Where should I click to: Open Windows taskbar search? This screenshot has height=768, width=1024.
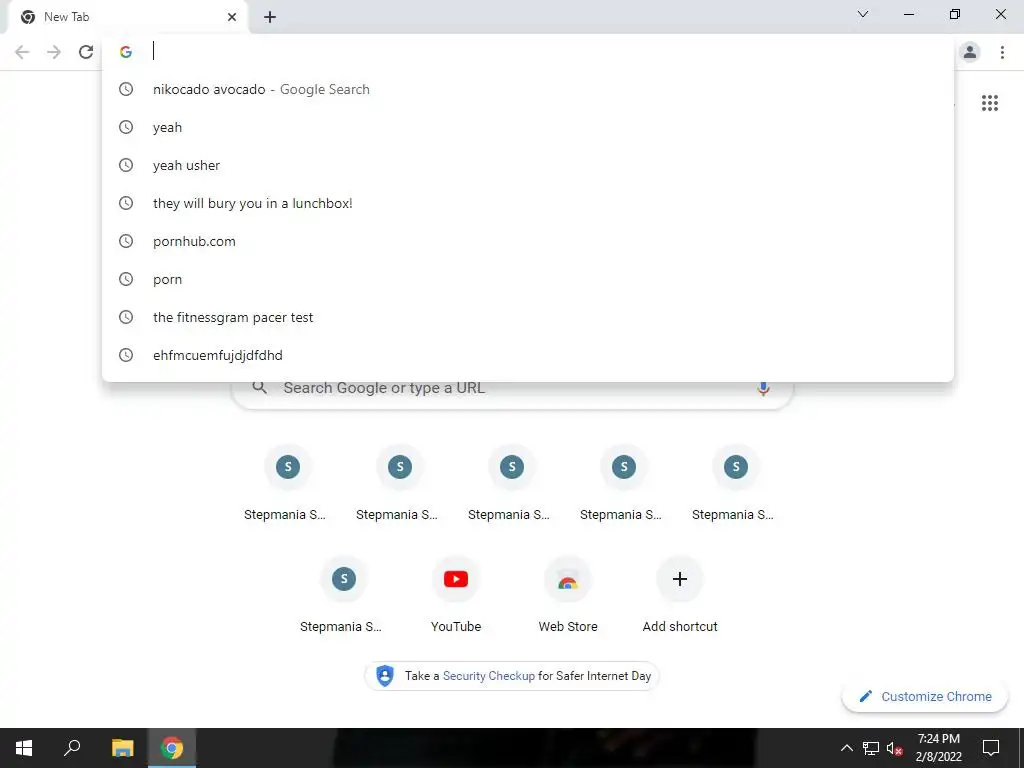(x=72, y=748)
